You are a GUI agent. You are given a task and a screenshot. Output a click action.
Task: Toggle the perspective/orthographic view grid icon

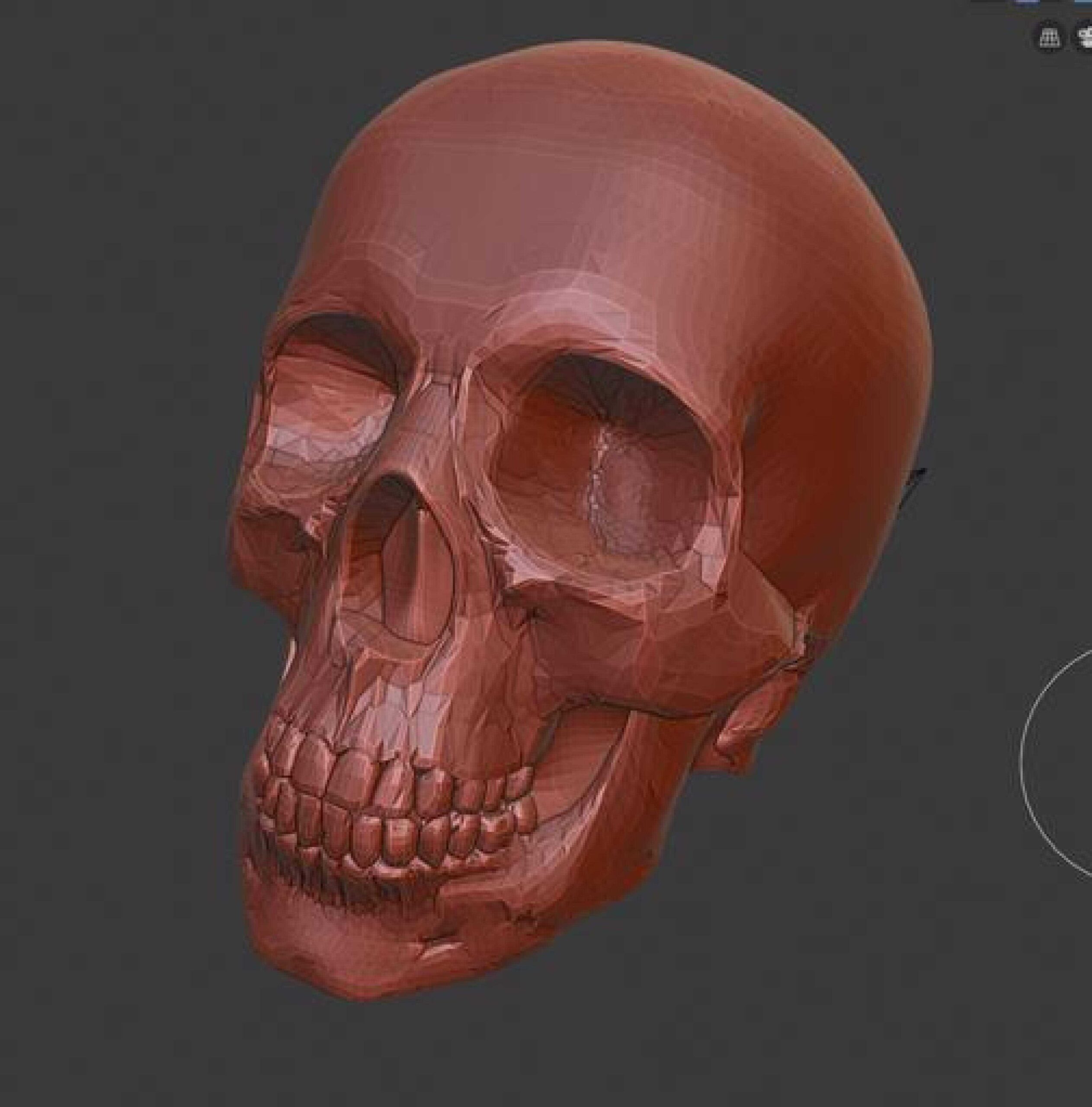click(x=1049, y=38)
